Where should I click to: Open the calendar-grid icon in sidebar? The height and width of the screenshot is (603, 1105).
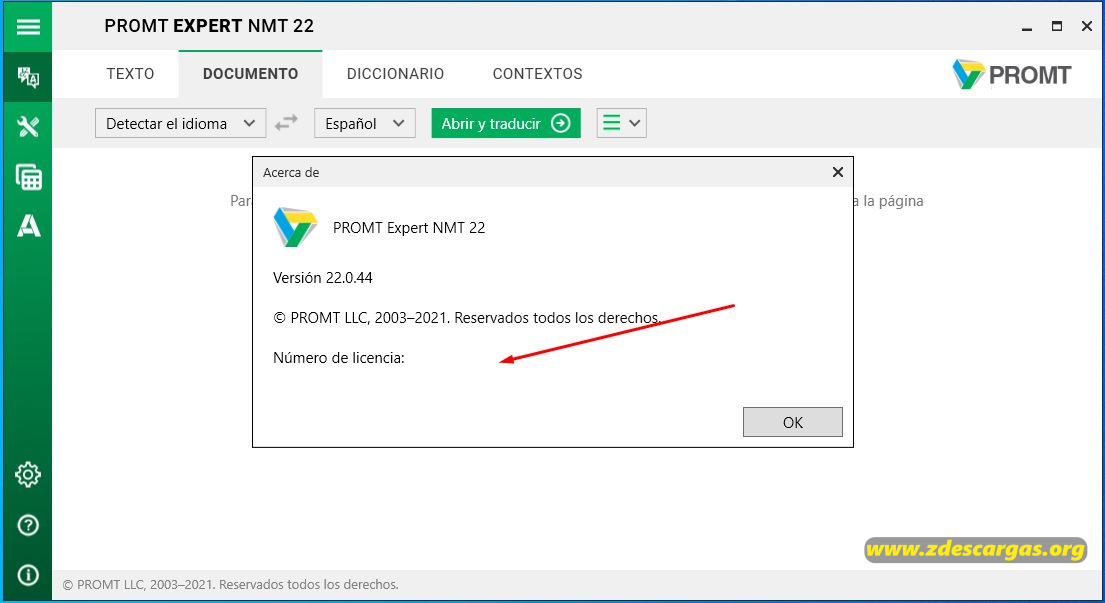point(28,177)
